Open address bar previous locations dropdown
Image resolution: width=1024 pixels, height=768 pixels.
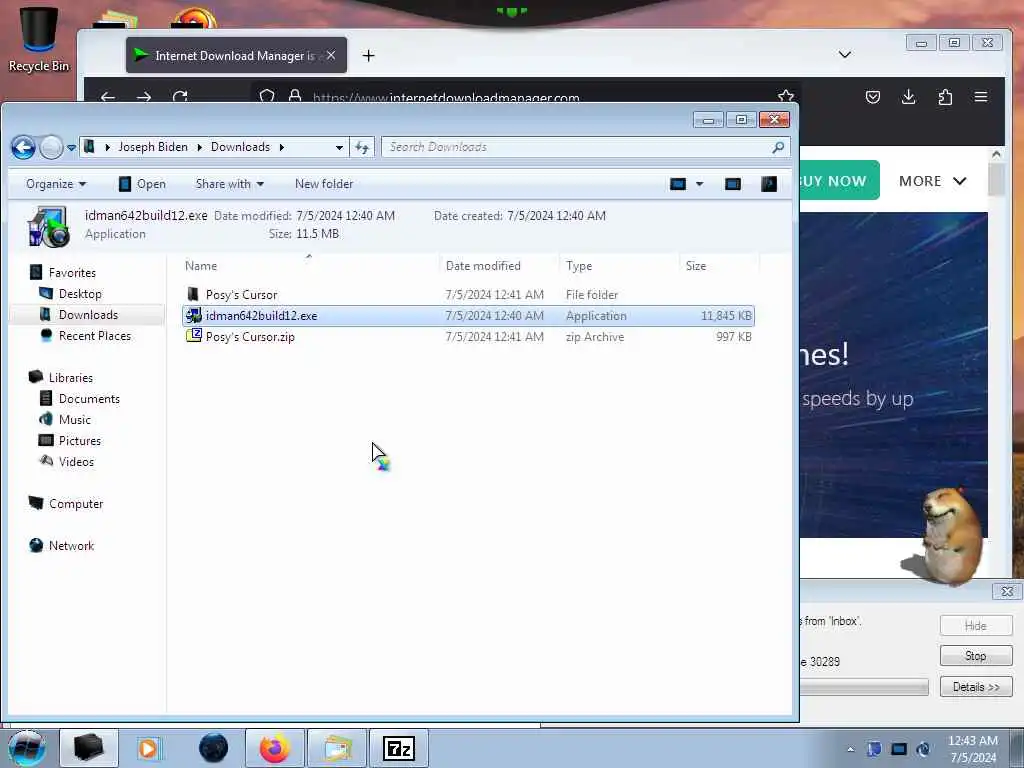[x=339, y=148]
